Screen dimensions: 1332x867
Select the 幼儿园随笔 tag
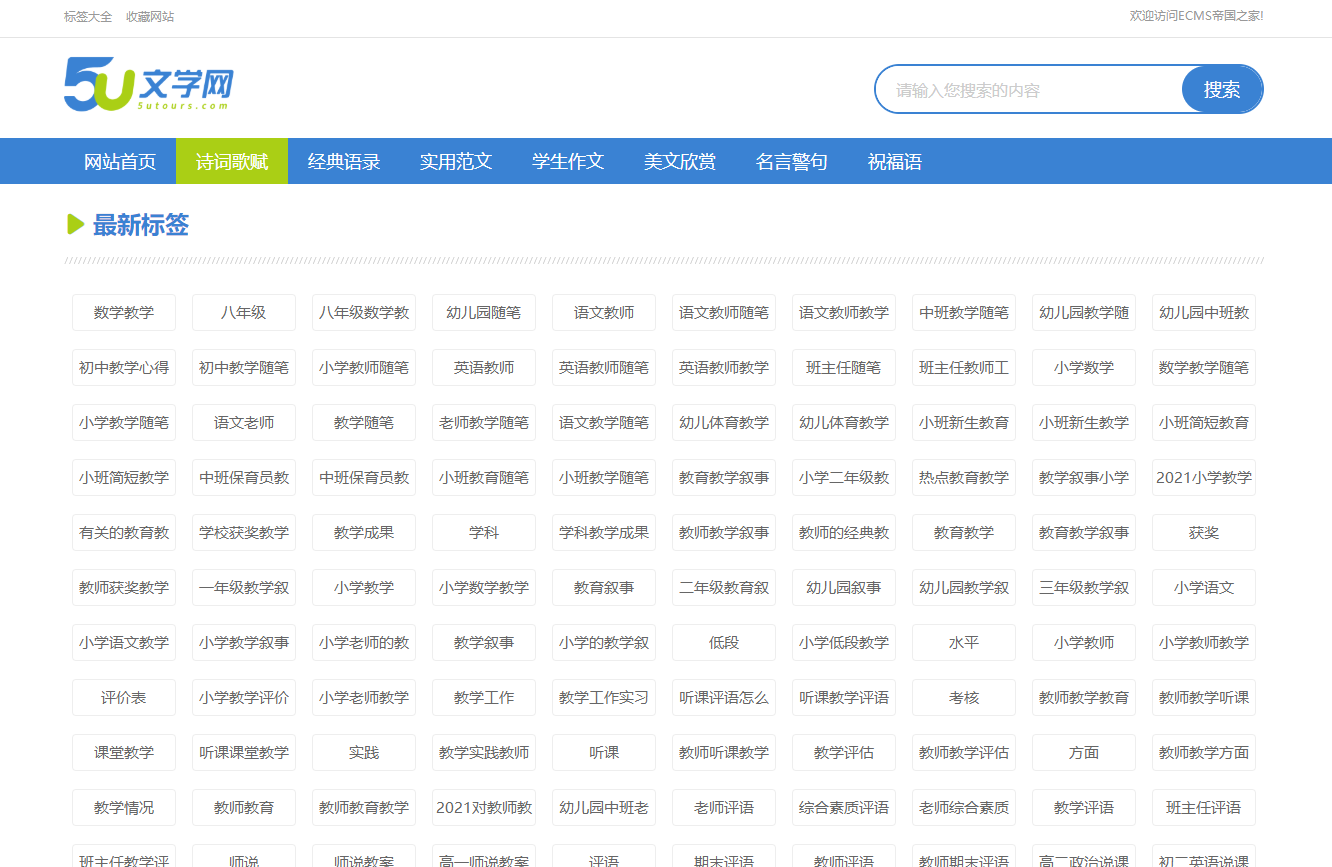(483, 312)
